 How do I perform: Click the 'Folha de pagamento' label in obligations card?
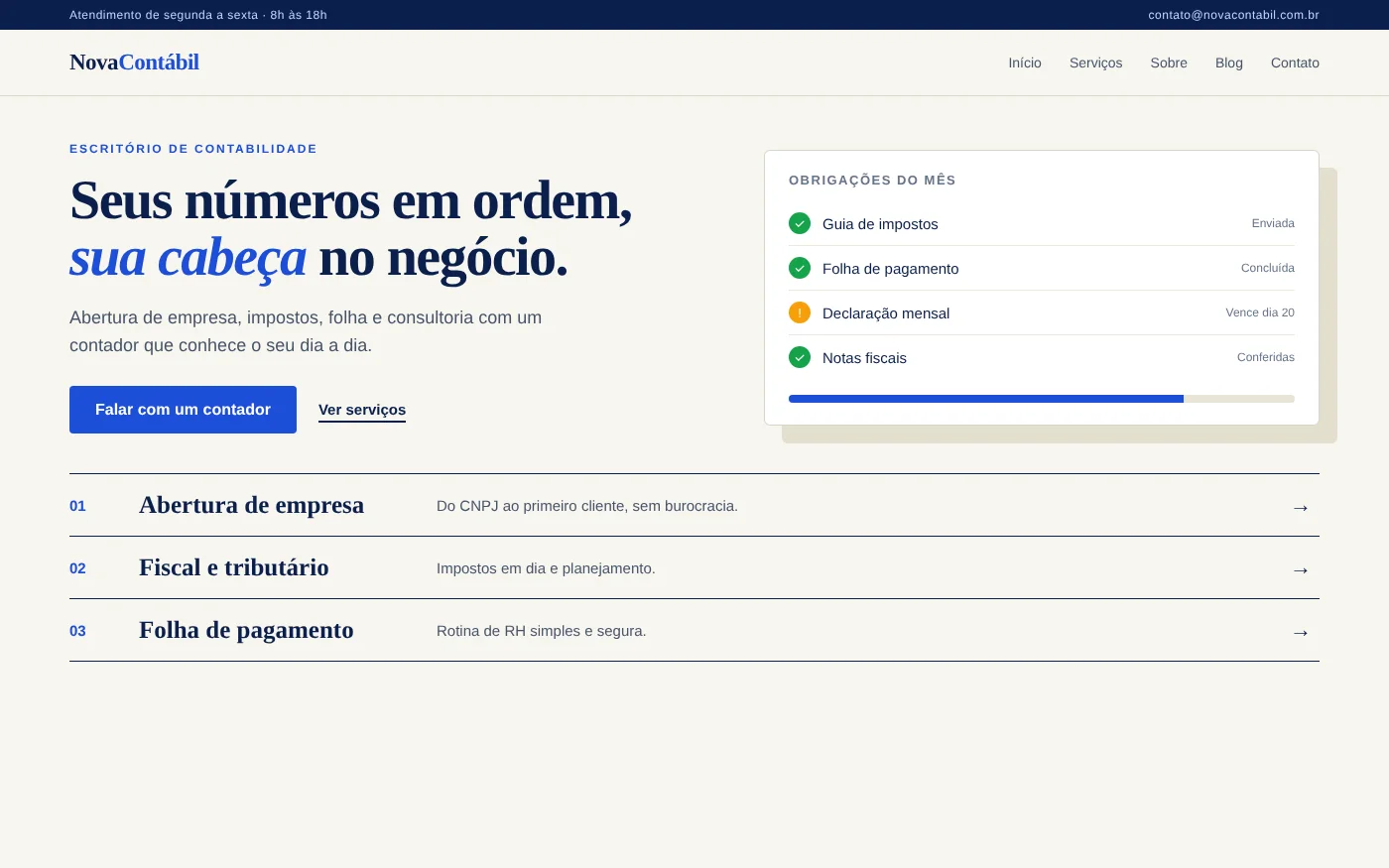[891, 269]
